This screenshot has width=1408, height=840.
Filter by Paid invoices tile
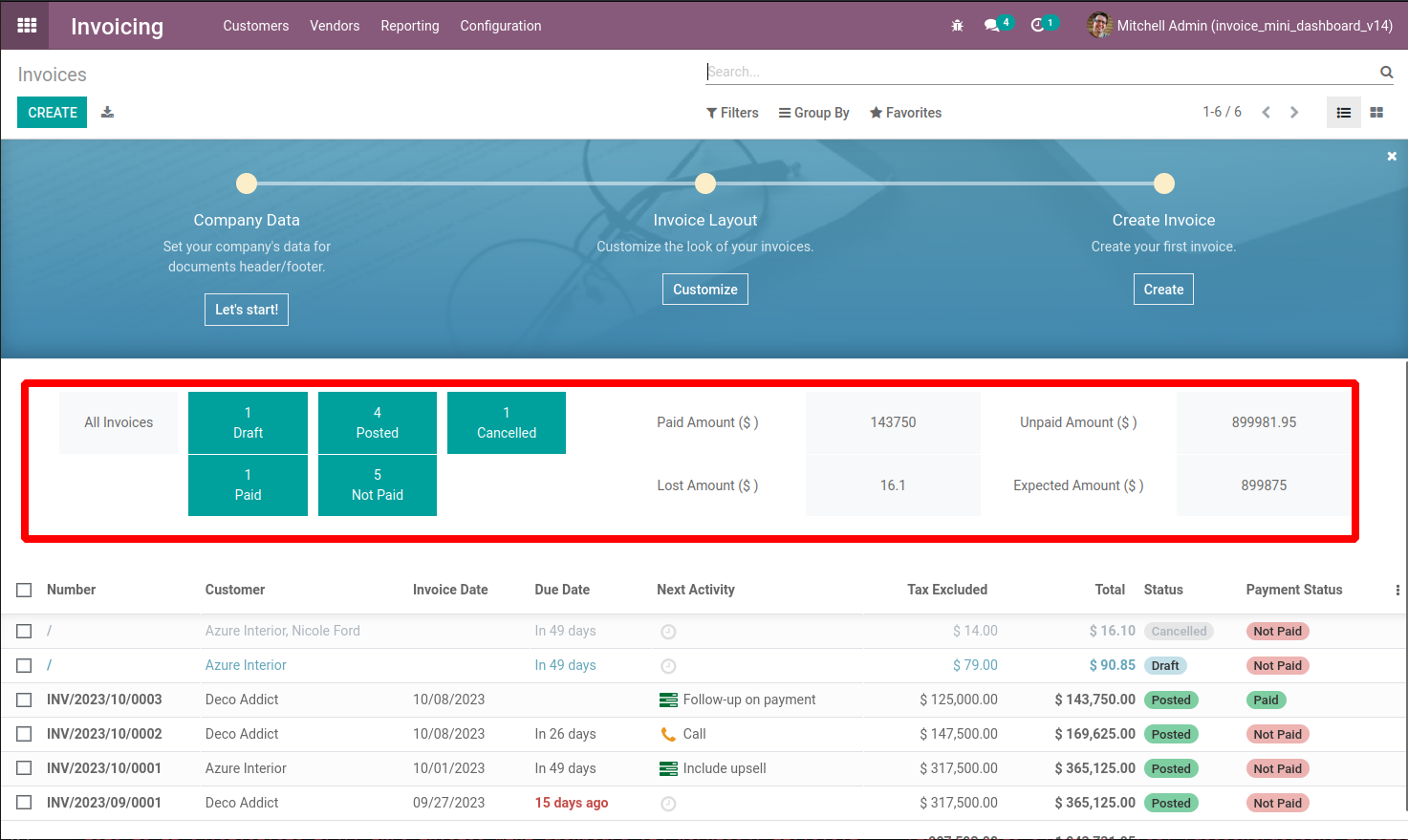tap(248, 485)
